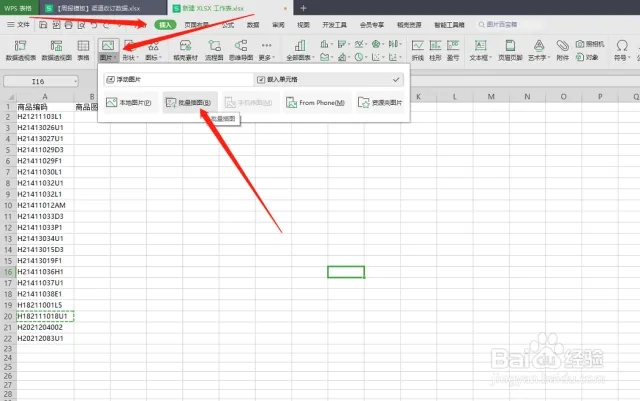Switch to the 插入 Insert tab
This screenshot has width=640, height=401.
pos(165,24)
